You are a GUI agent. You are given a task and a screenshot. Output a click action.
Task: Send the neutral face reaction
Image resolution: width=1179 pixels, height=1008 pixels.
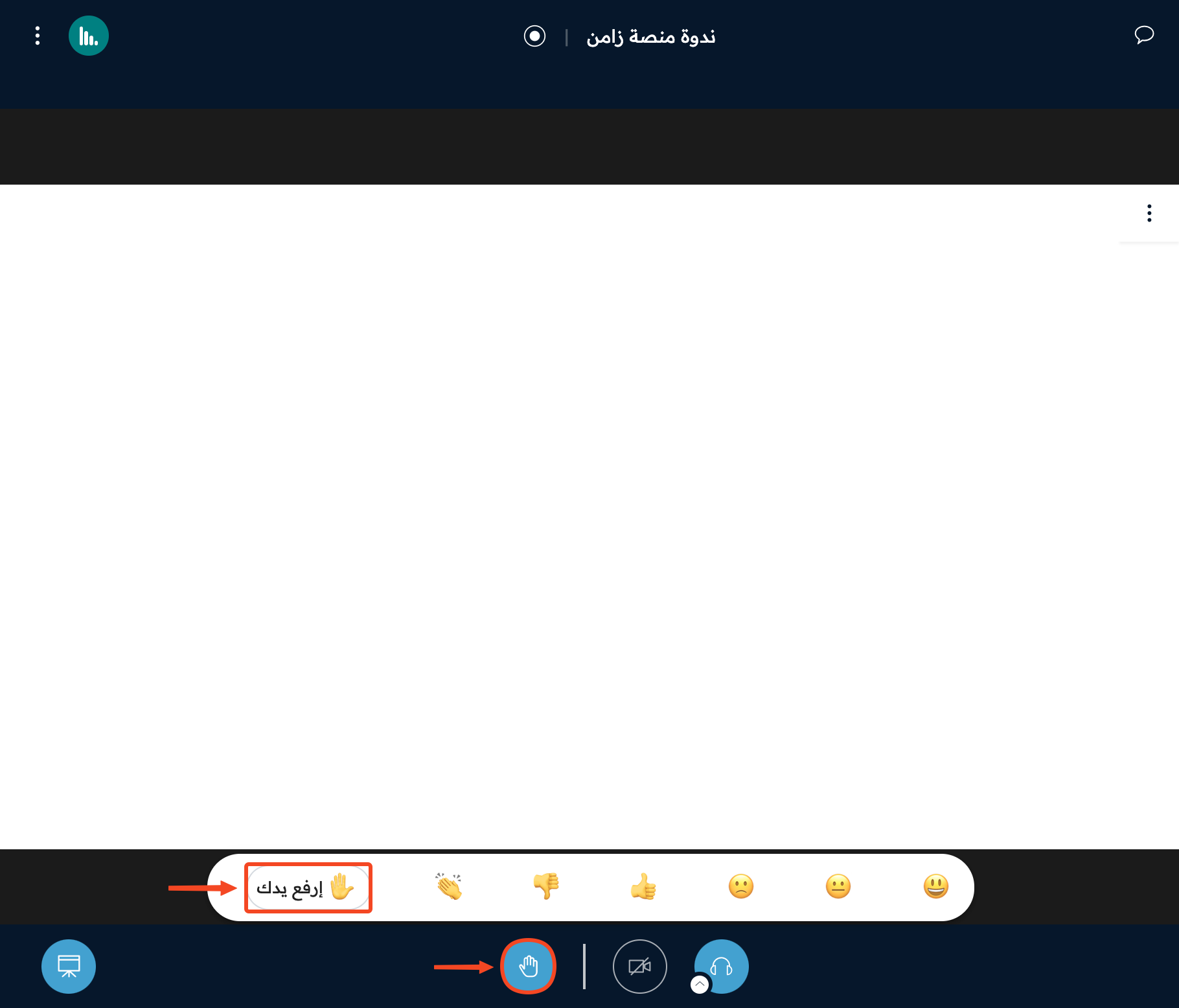(x=838, y=886)
